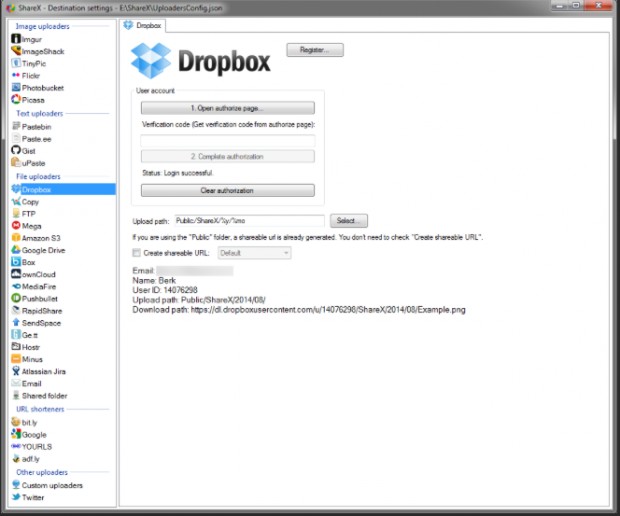Click the TinyPic icon
The image size is (620, 516).
(x=16, y=63)
